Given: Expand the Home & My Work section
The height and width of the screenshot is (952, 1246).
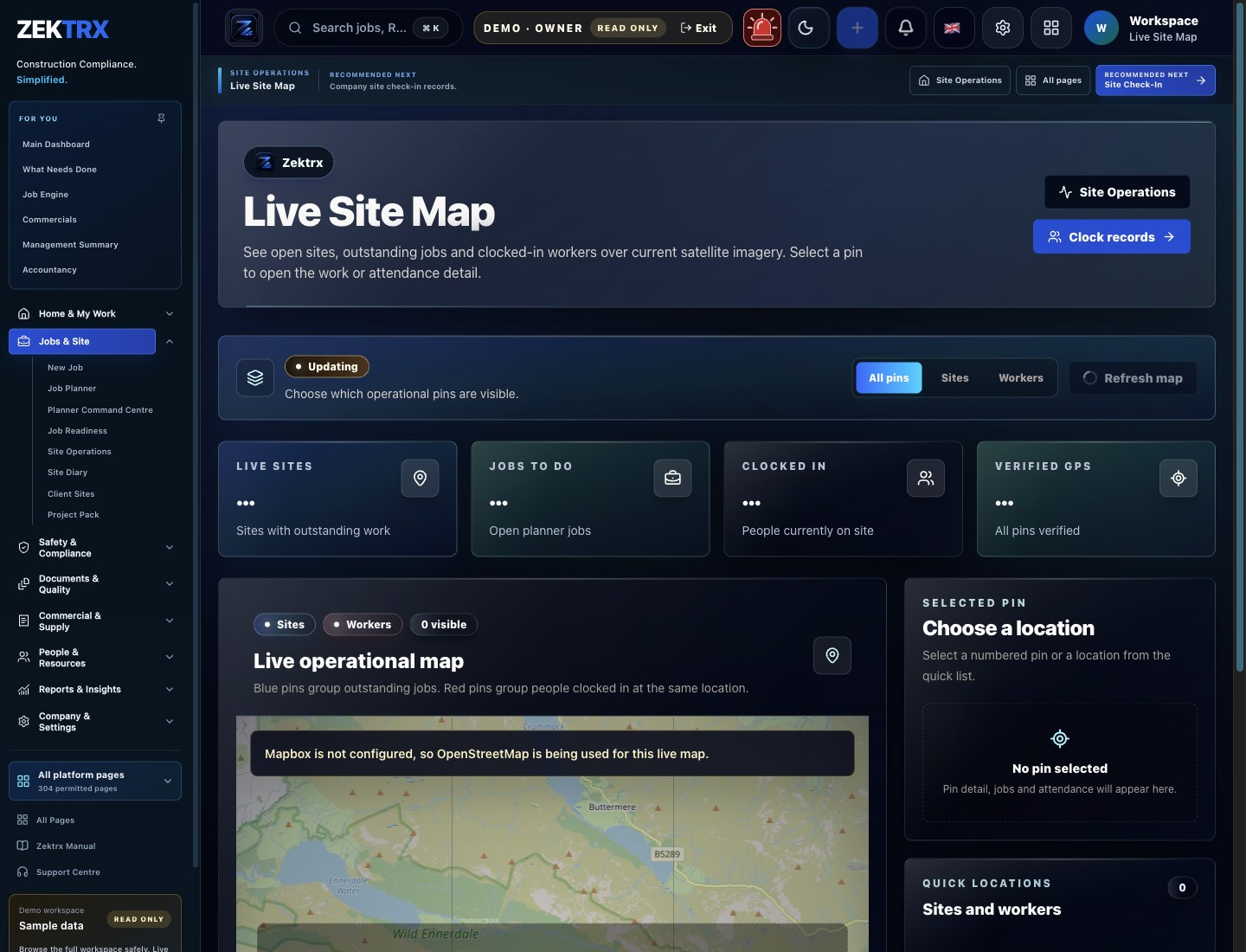Looking at the screenshot, I should coord(95,313).
